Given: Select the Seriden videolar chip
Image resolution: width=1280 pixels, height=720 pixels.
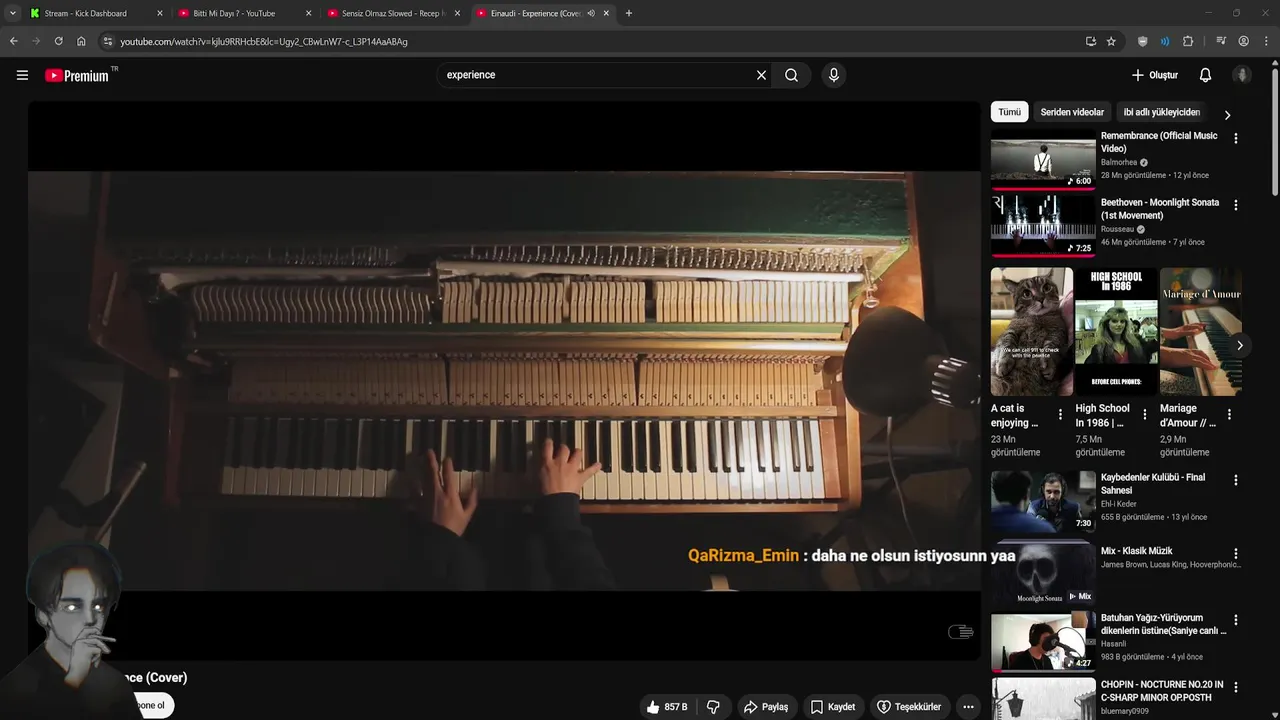Looking at the screenshot, I should [1072, 112].
